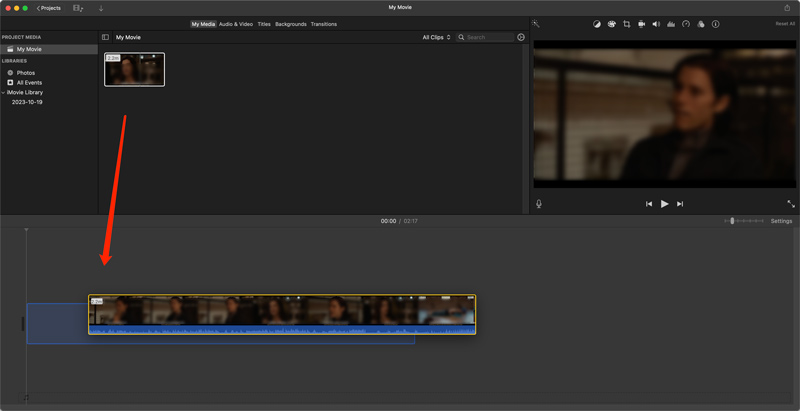Open the Color Balance tool
The width and height of the screenshot is (800, 411).
pyautogui.click(x=596, y=24)
